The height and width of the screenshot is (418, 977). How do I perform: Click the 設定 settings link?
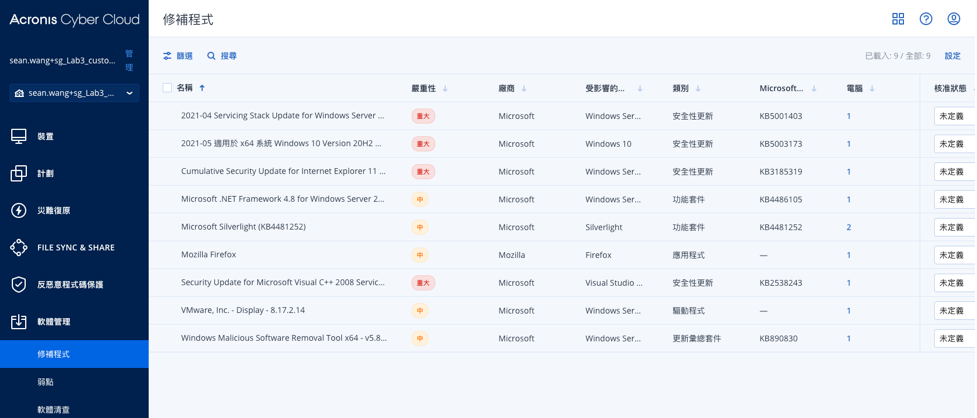click(953, 56)
